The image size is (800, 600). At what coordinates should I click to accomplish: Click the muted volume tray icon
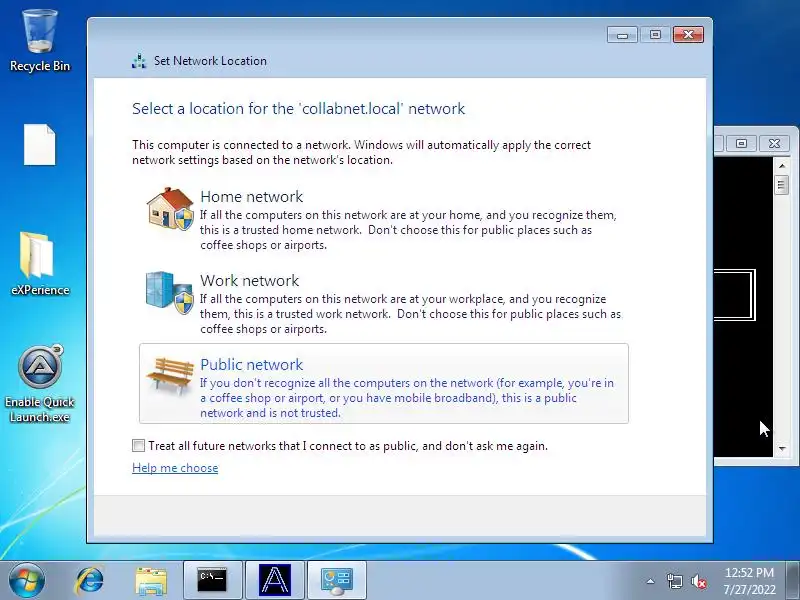tap(698, 581)
